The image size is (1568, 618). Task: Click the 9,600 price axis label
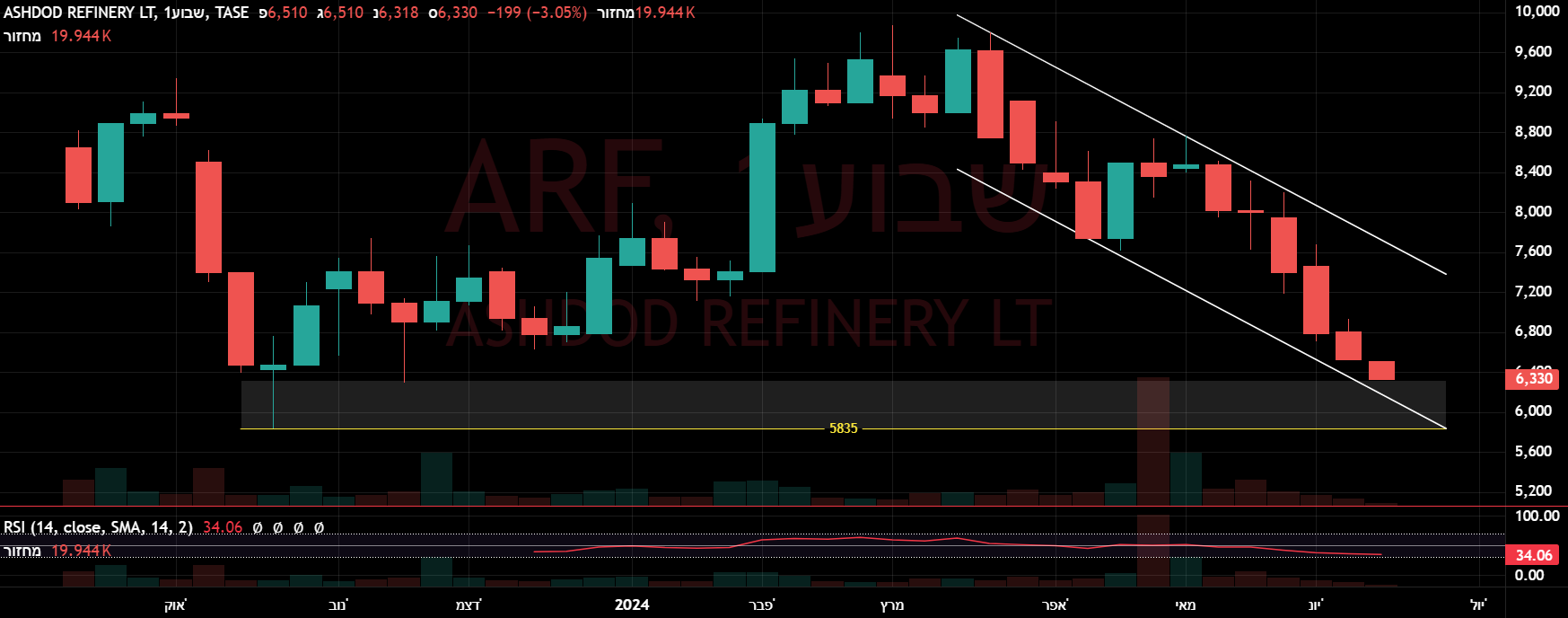(1533, 51)
